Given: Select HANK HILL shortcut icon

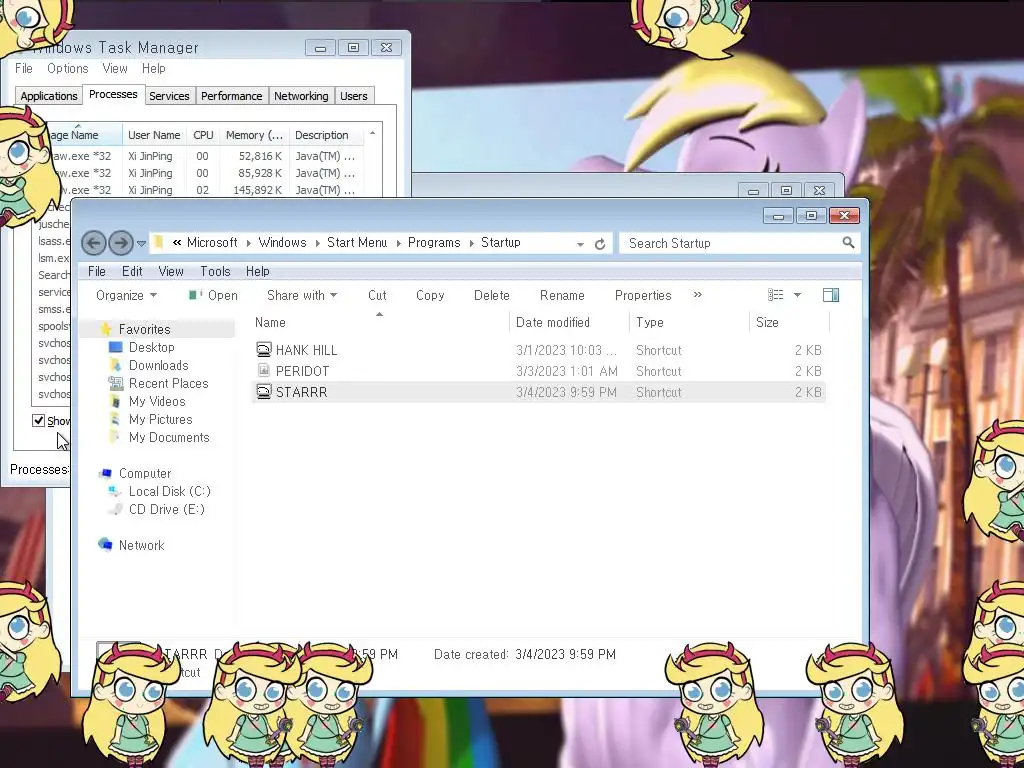Looking at the screenshot, I should coord(263,350).
